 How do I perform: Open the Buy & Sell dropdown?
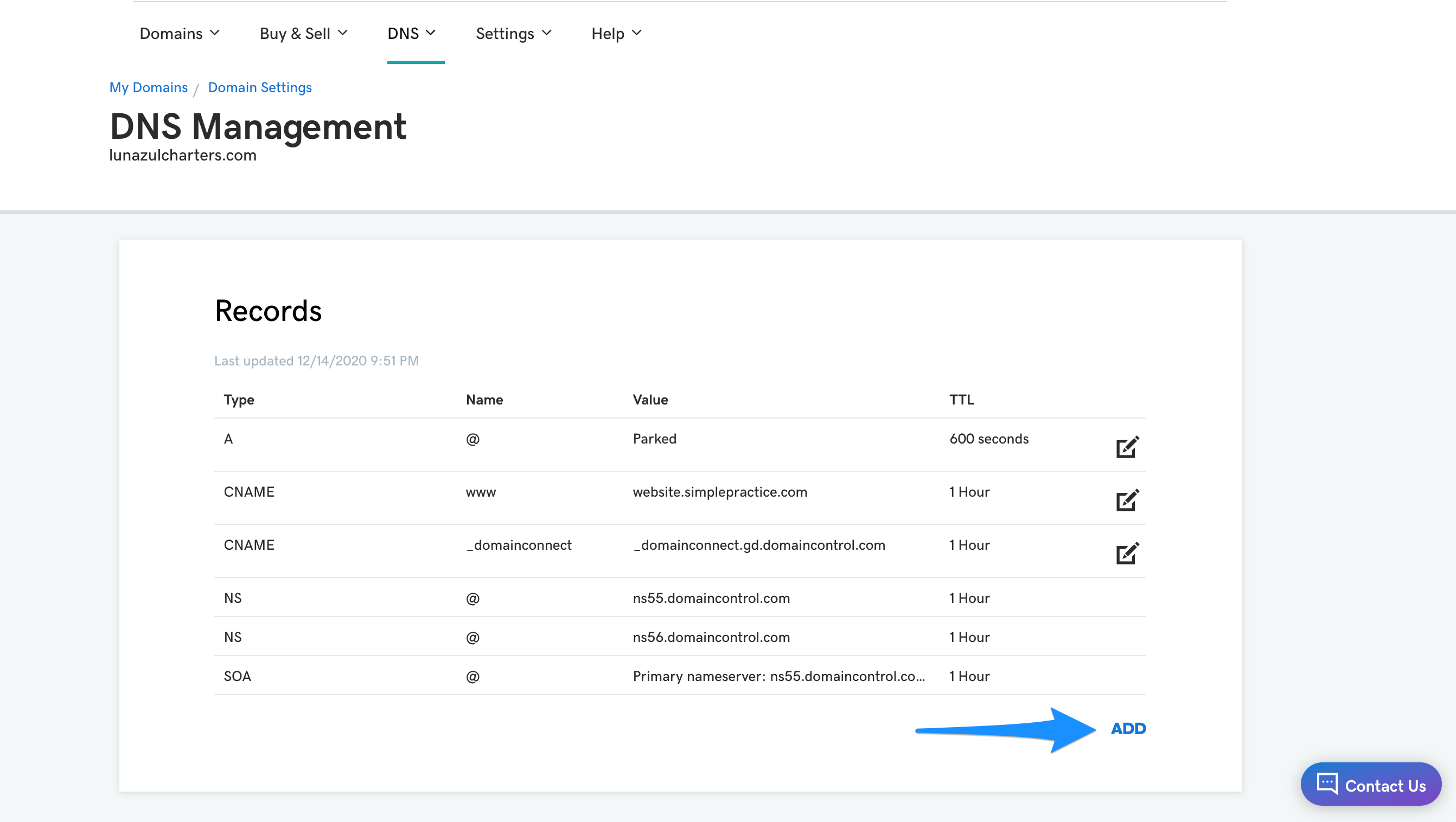point(303,33)
